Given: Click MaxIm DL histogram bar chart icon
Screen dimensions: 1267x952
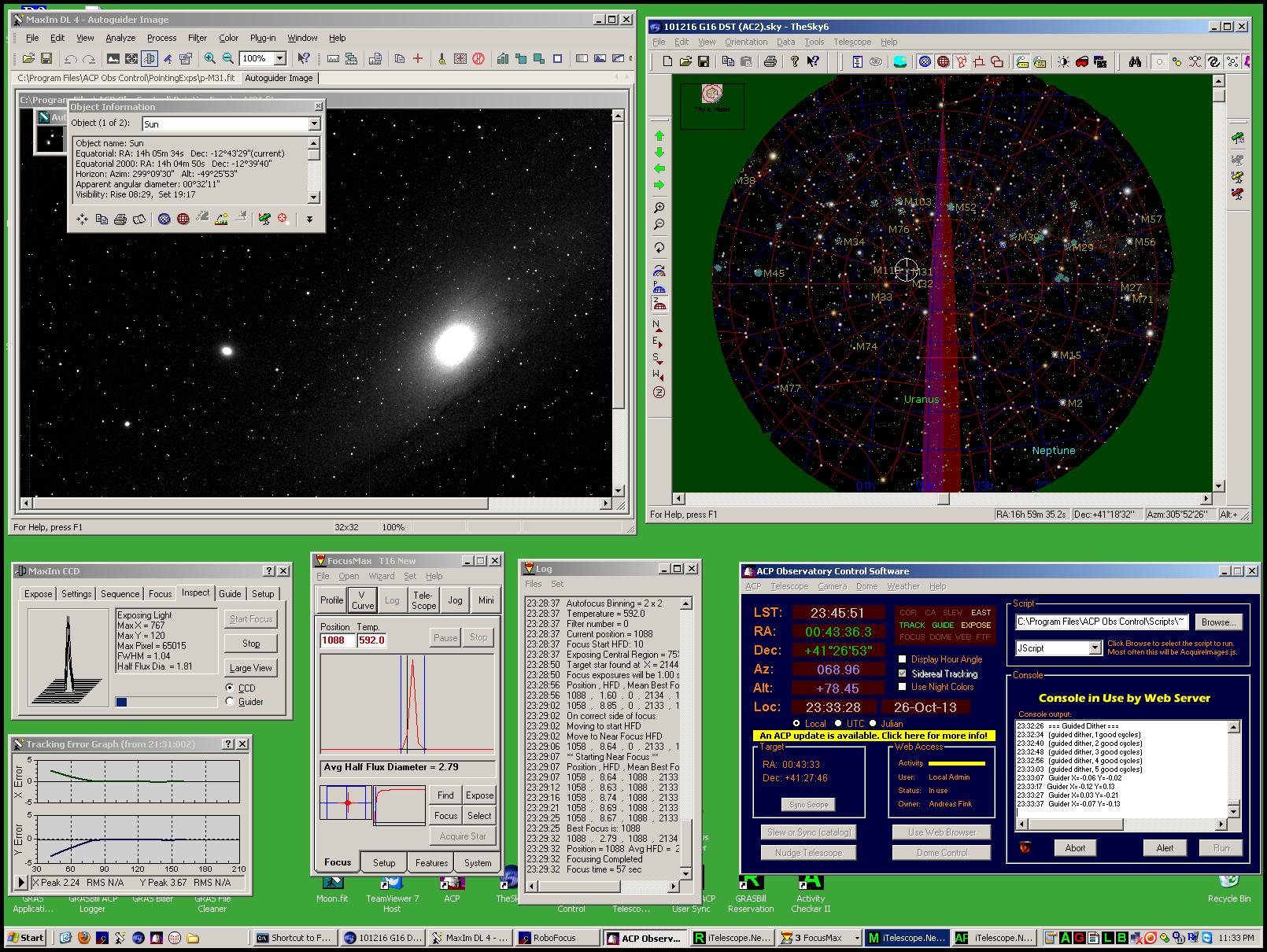Looking at the screenshot, I should pos(502,58).
